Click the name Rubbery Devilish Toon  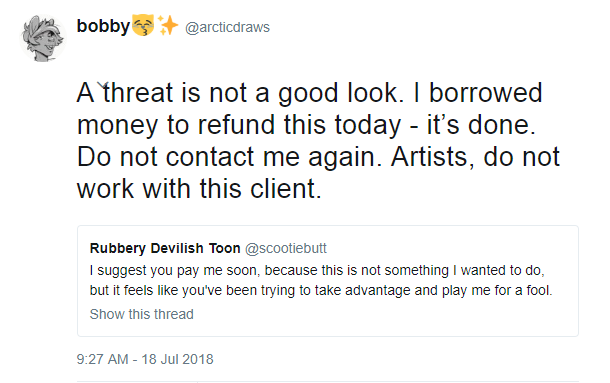165,248
